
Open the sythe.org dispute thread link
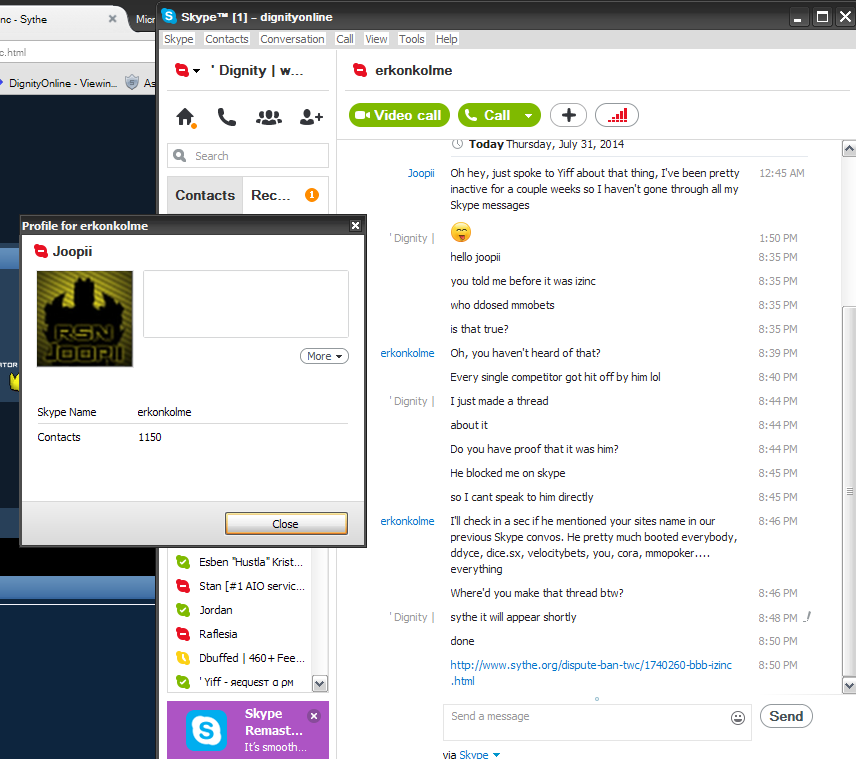pos(591,673)
